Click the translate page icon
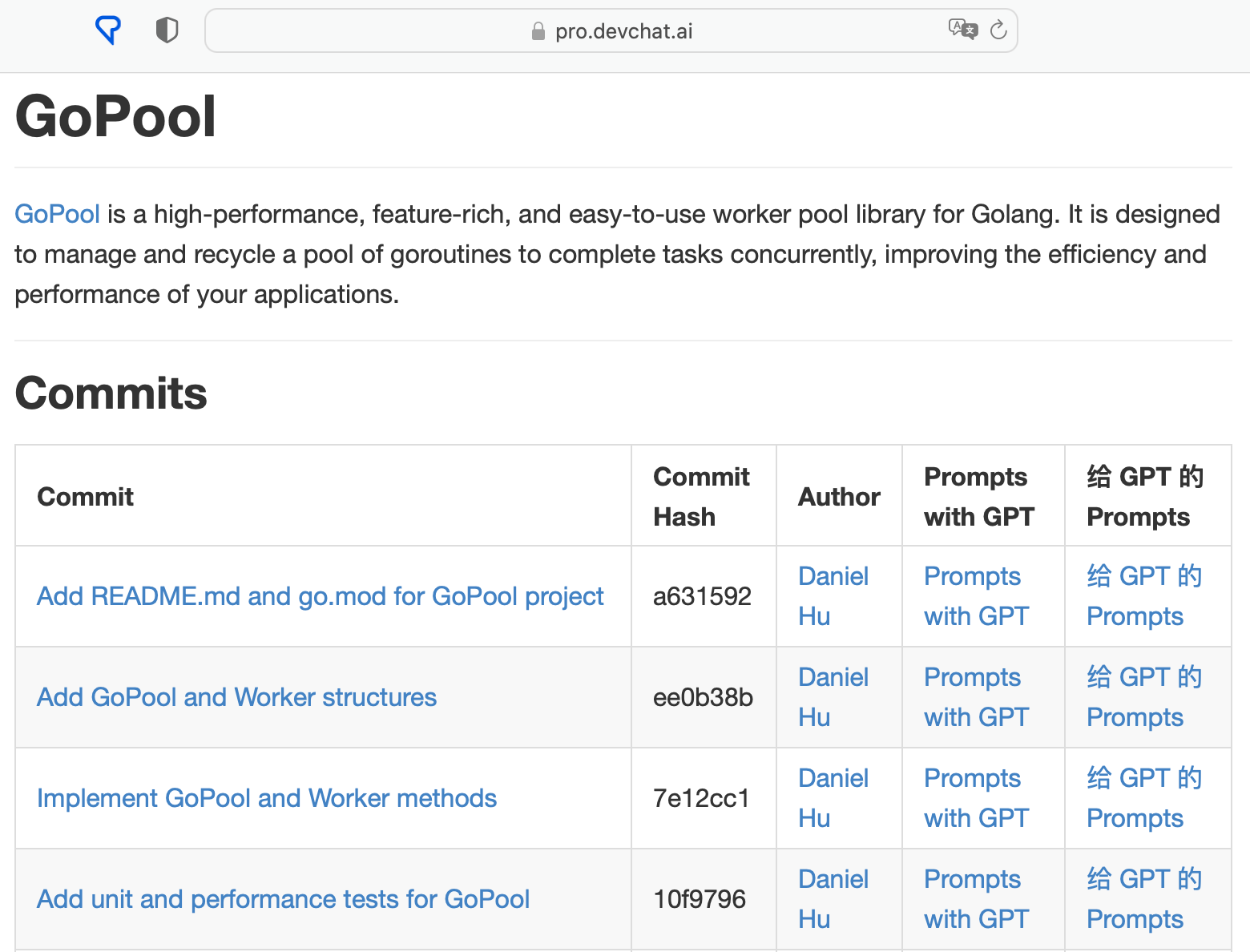1250x952 pixels. point(962,30)
